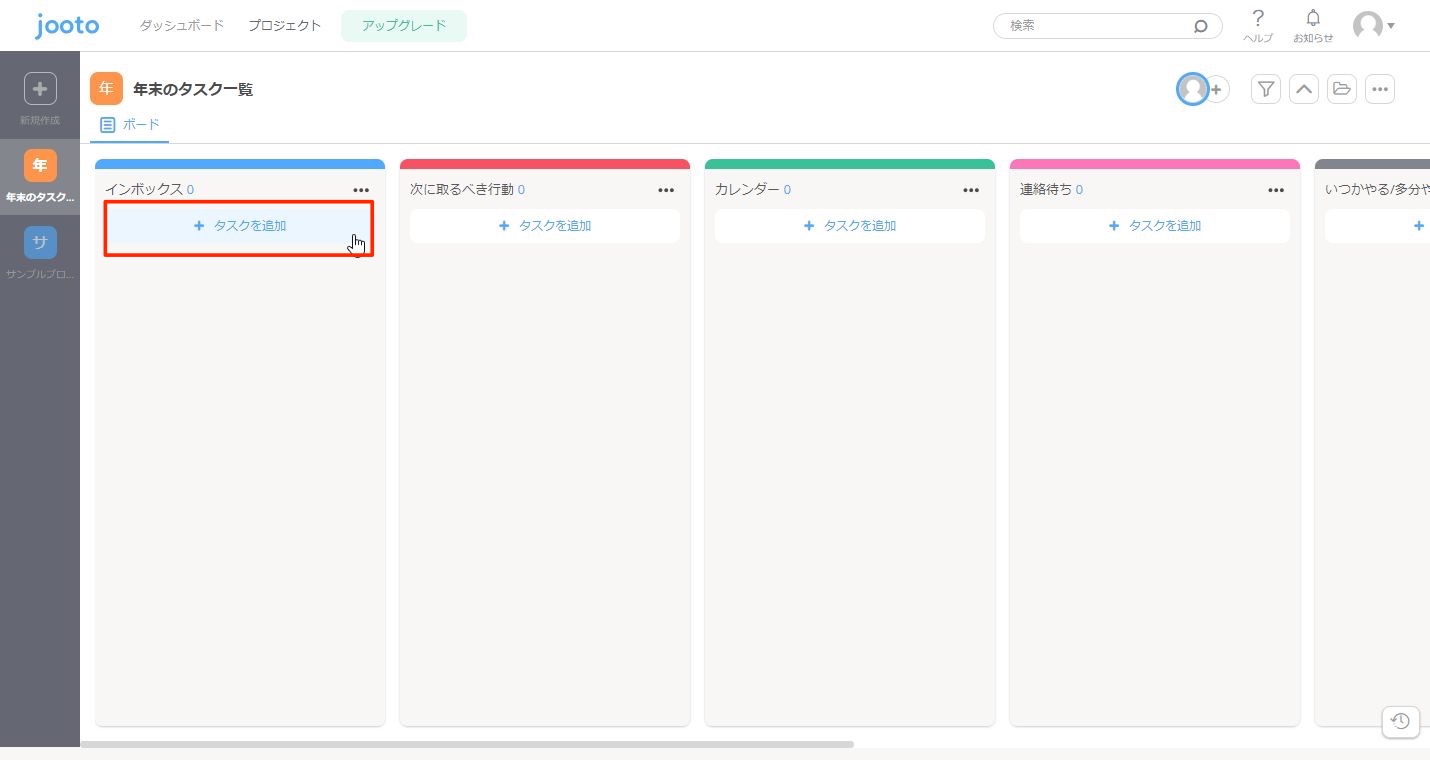This screenshot has height=760, width=1430.
Task: Open the filter funnel icon
Action: 1266,89
